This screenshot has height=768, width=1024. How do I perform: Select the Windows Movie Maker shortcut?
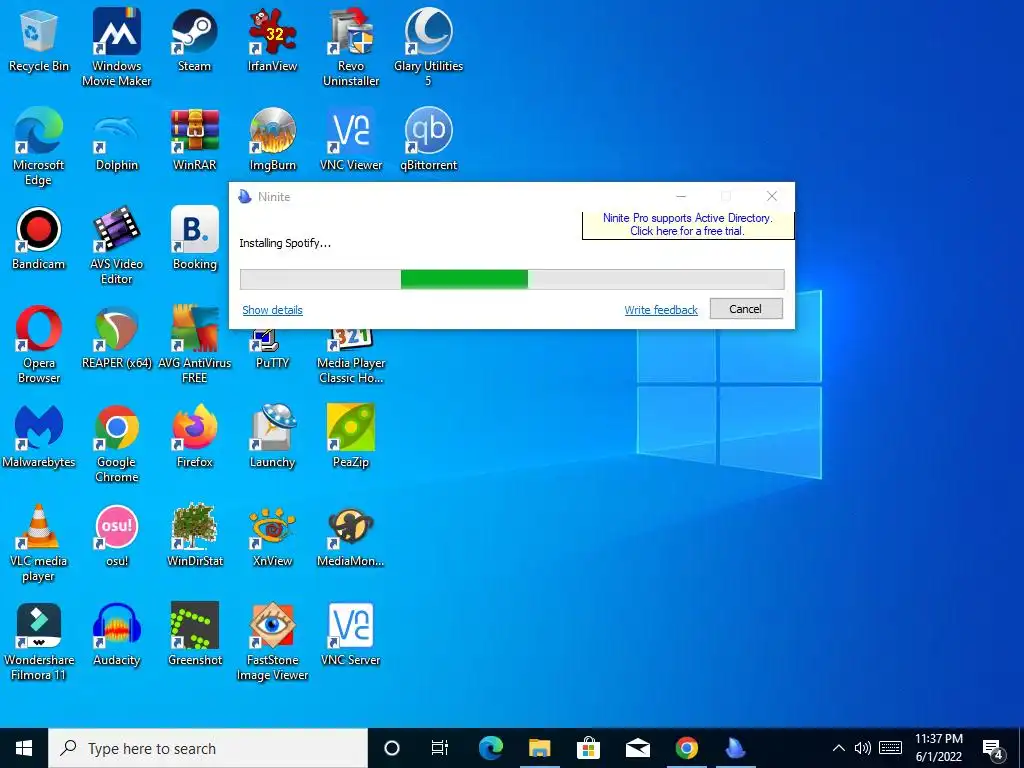[x=116, y=48]
